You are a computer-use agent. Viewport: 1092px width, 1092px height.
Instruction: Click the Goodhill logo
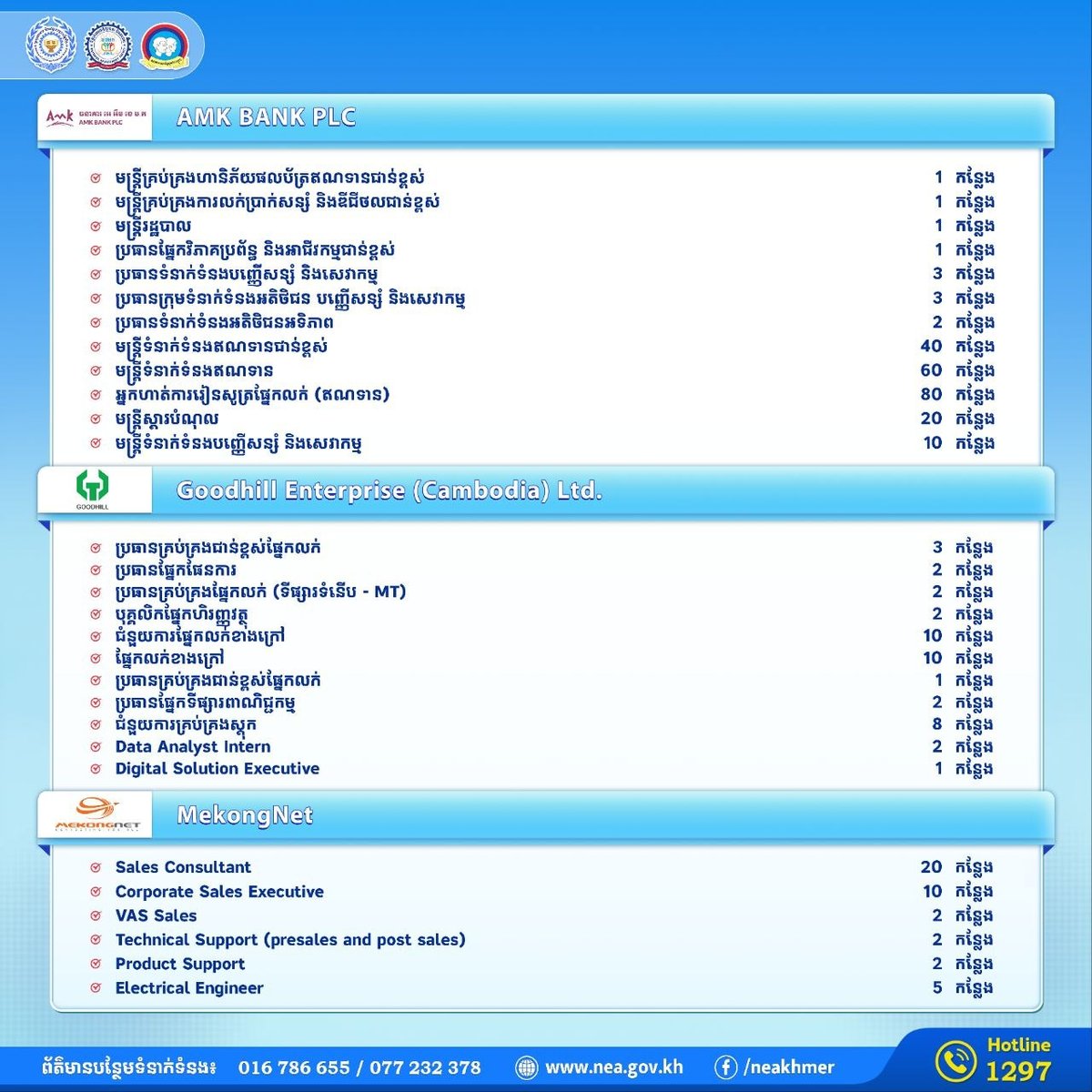coord(95,491)
